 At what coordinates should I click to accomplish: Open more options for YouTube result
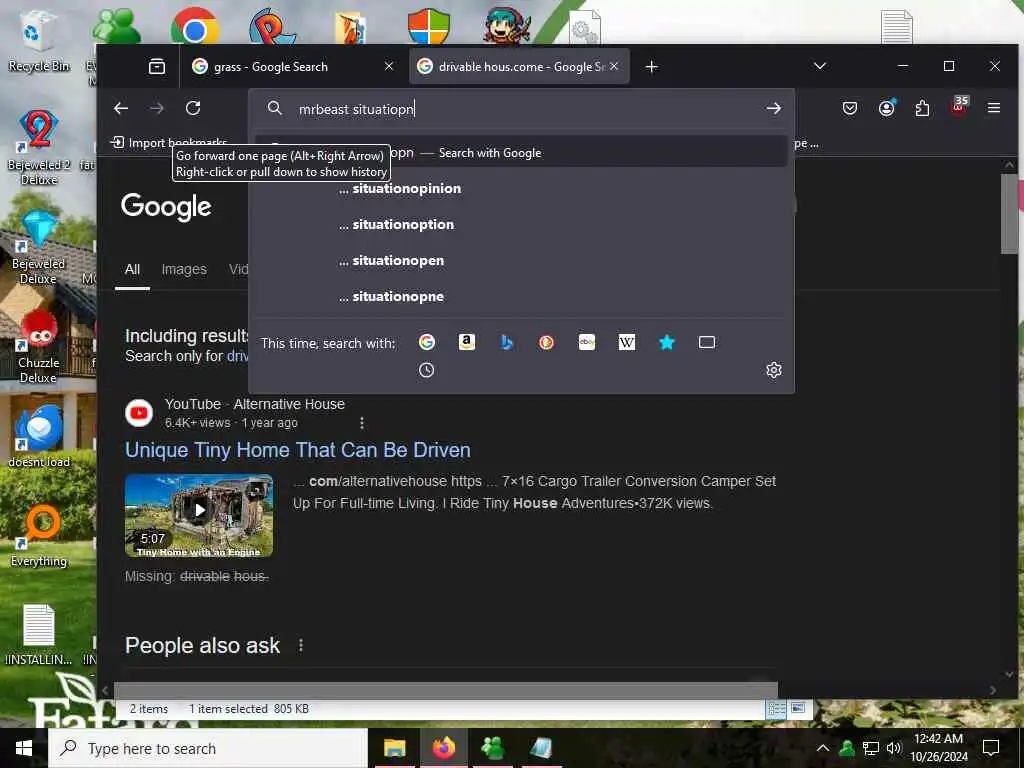(362, 423)
